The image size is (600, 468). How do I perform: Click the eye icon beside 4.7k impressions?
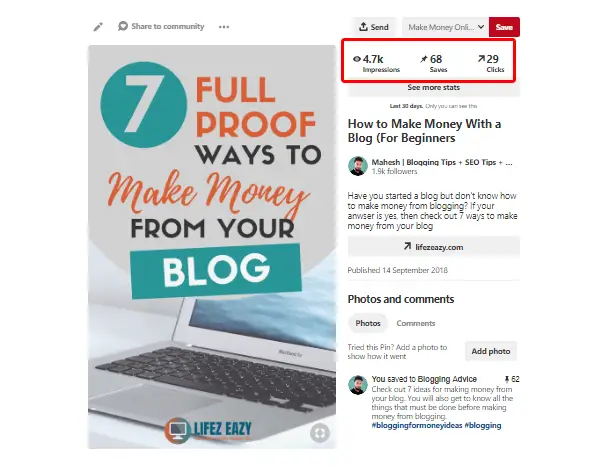coord(357,59)
